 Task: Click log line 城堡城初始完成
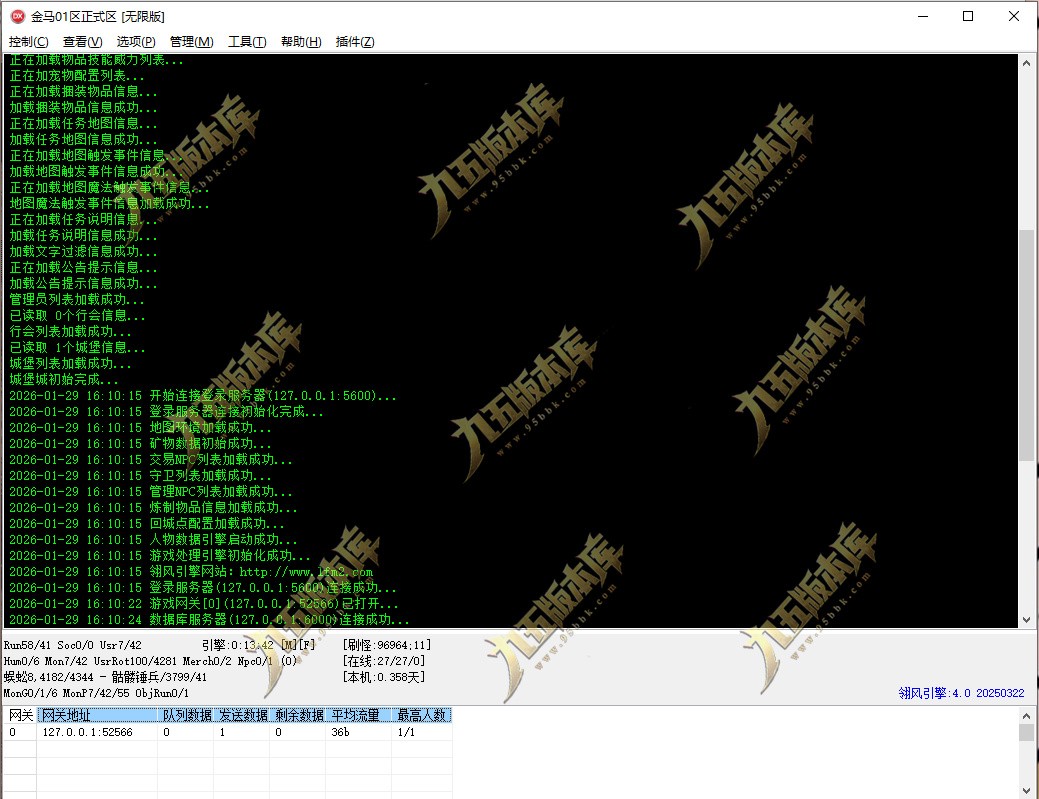pos(64,380)
